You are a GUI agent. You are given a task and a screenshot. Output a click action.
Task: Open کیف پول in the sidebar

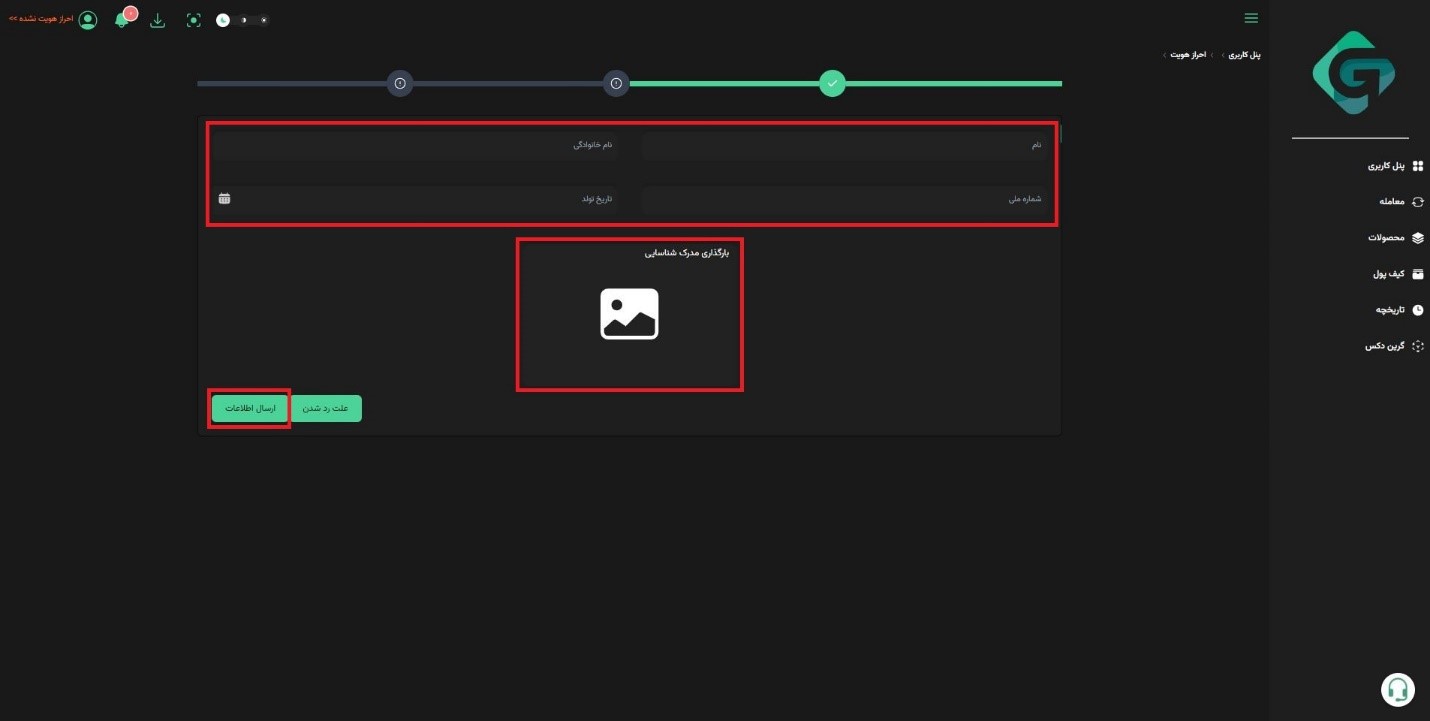(x=1397, y=274)
